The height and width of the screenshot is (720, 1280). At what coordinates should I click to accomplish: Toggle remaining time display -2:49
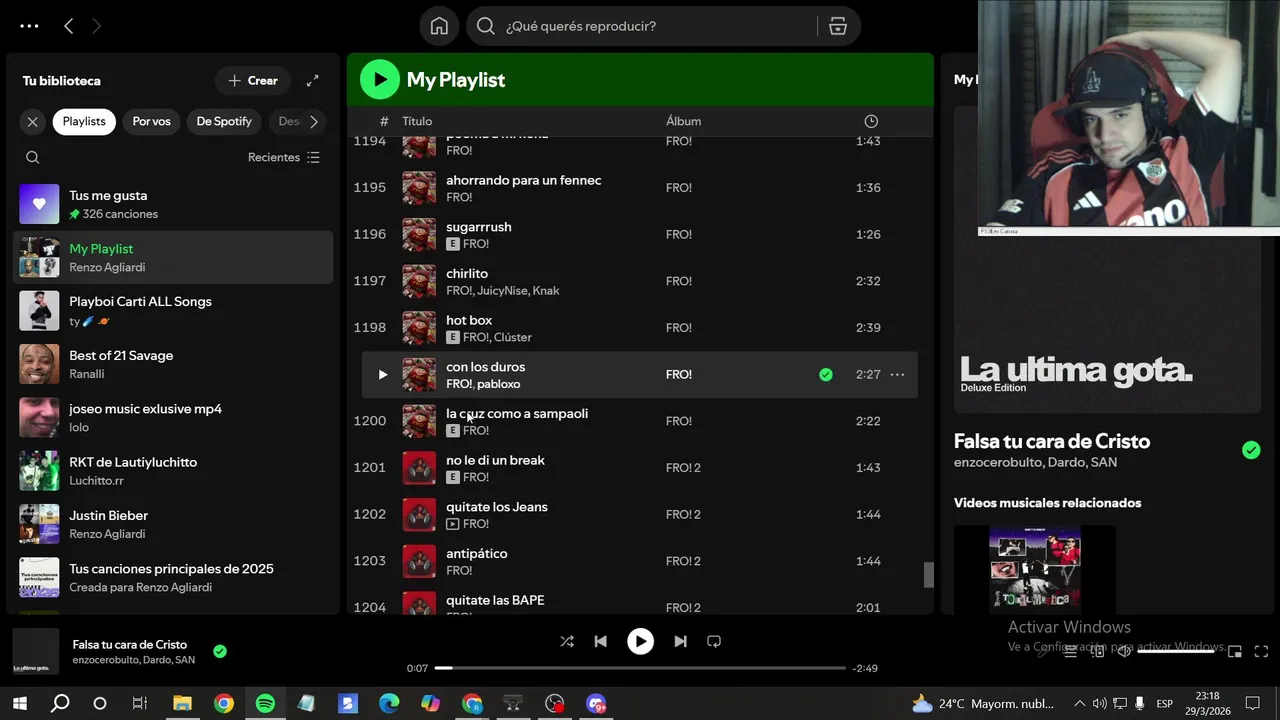coord(865,668)
